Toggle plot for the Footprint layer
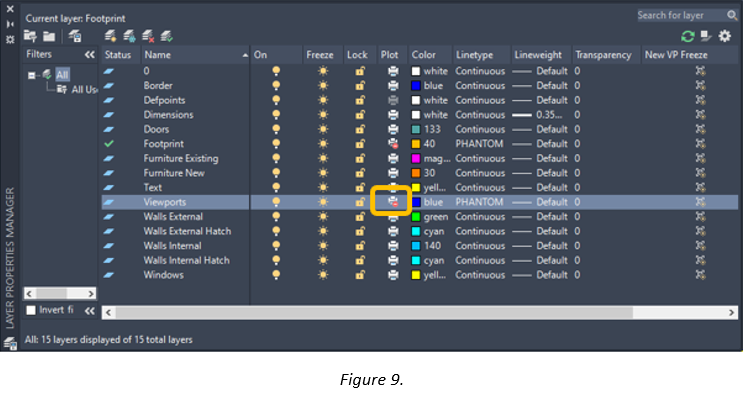This screenshot has width=743, height=395. [393, 144]
